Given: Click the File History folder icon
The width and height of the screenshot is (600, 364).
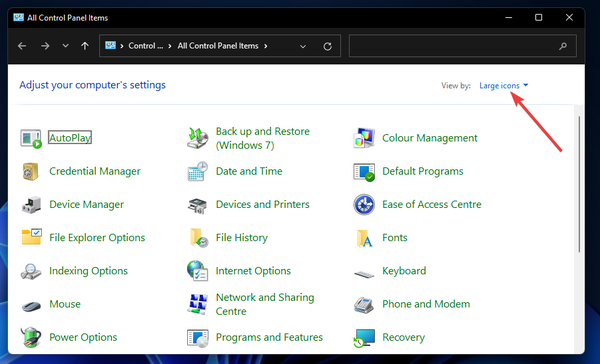Looking at the screenshot, I should (199, 238).
